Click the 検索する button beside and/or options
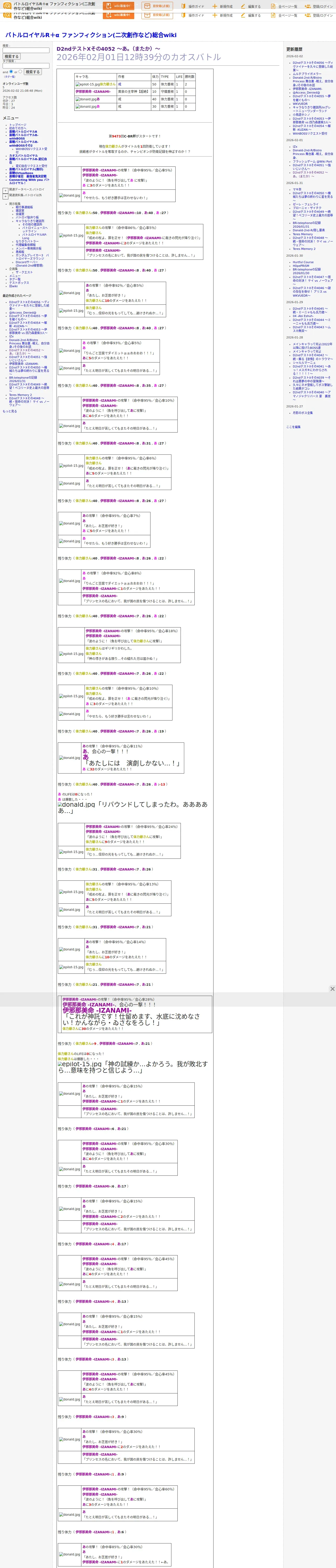The width and height of the screenshot is (336, 1568). [32, 72]
